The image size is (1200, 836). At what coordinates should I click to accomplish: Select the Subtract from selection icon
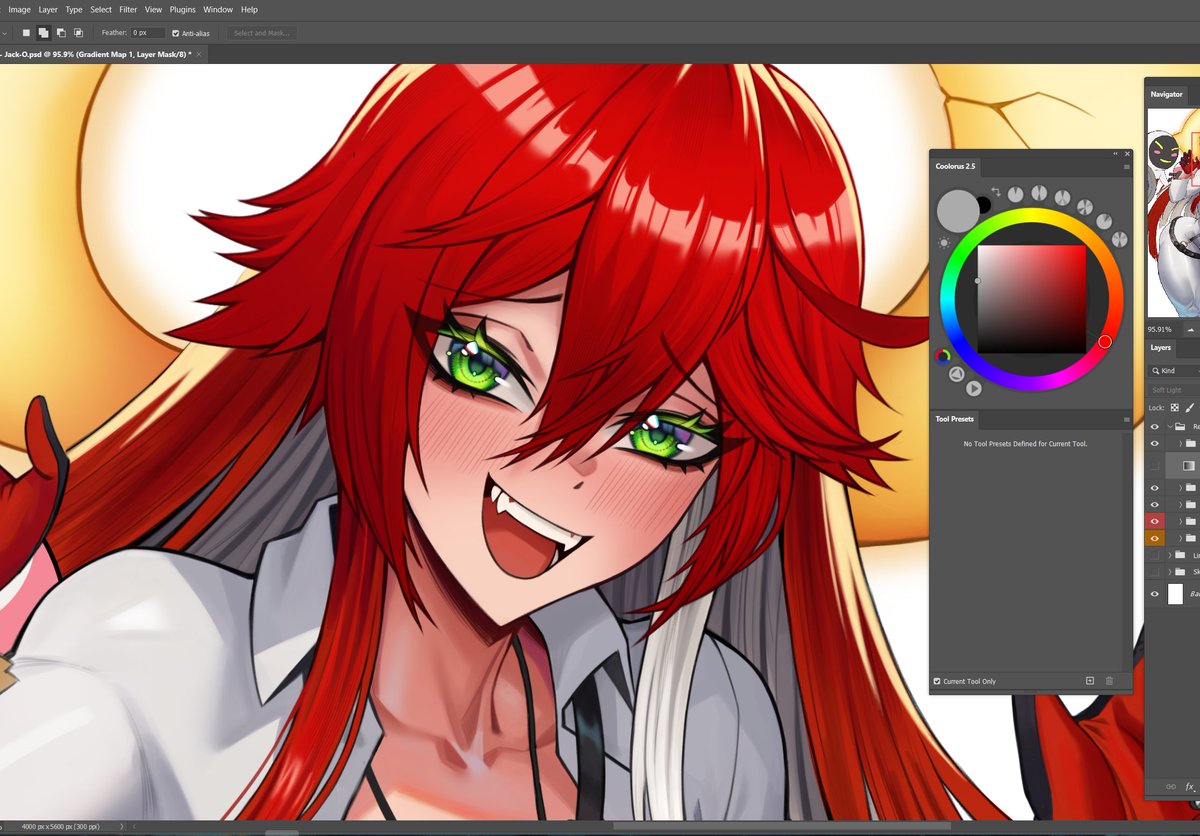(61, 33)
